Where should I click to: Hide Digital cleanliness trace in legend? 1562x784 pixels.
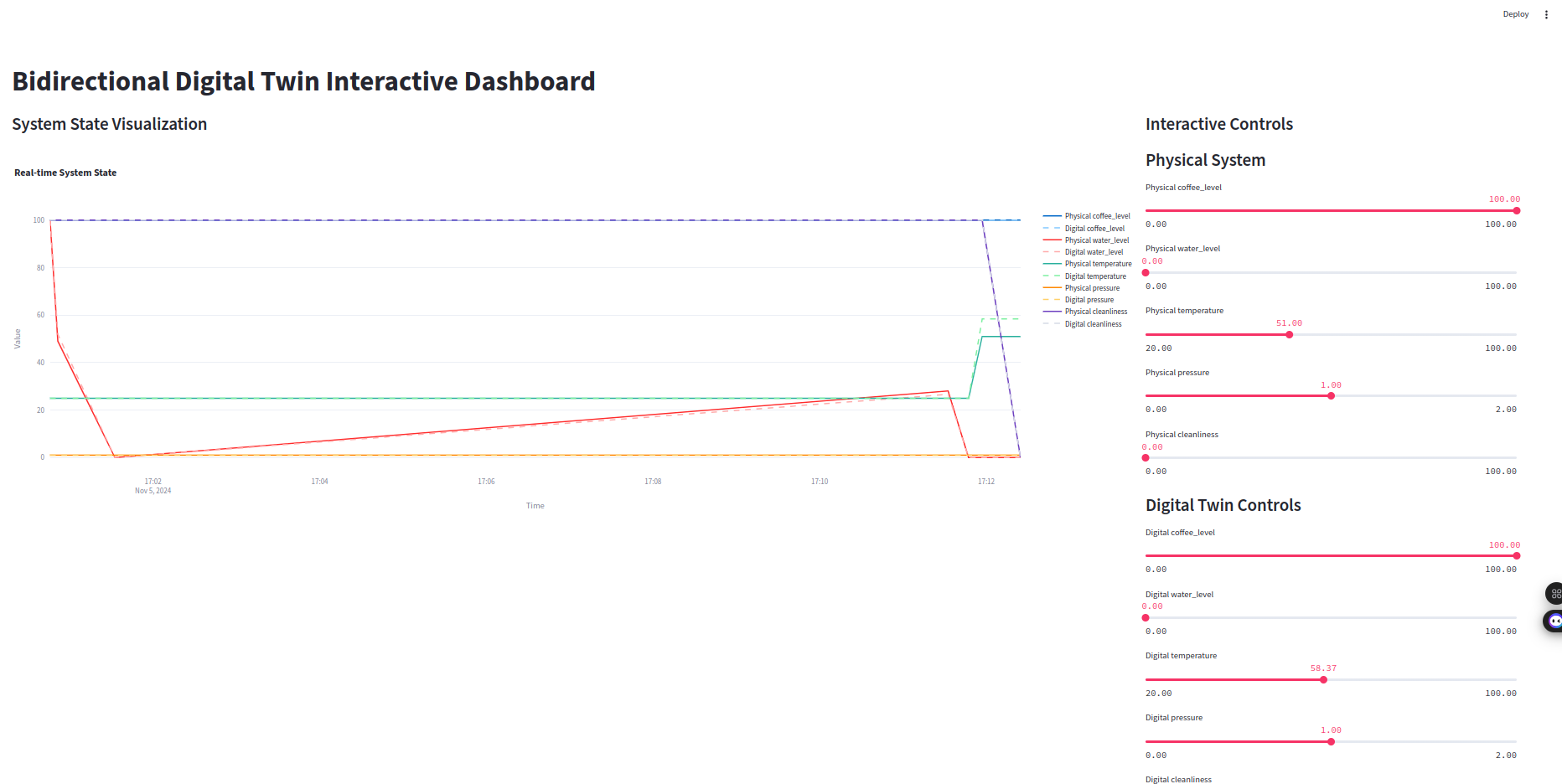1083,324
